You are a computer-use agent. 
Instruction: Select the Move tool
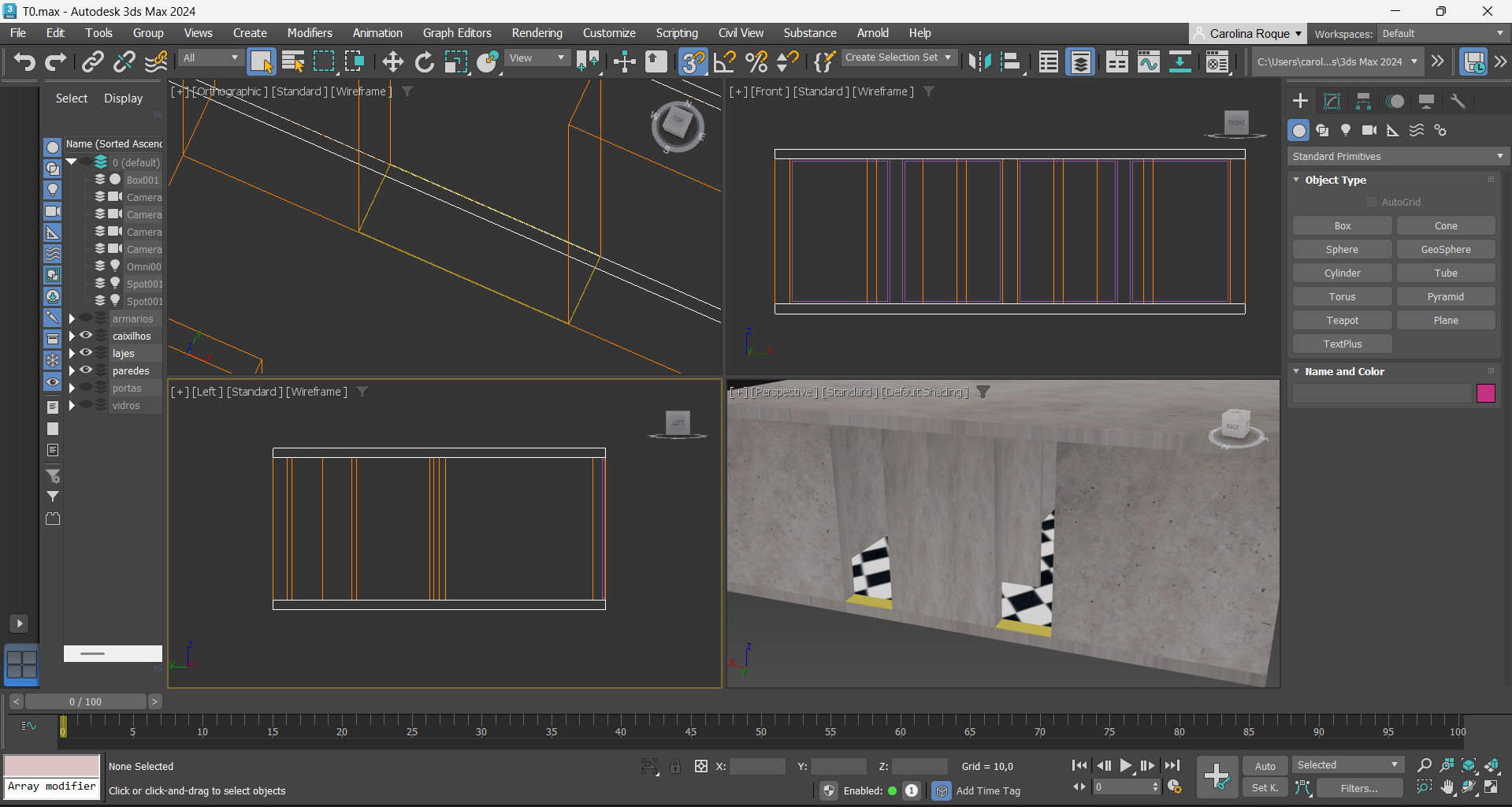point(392,61)
